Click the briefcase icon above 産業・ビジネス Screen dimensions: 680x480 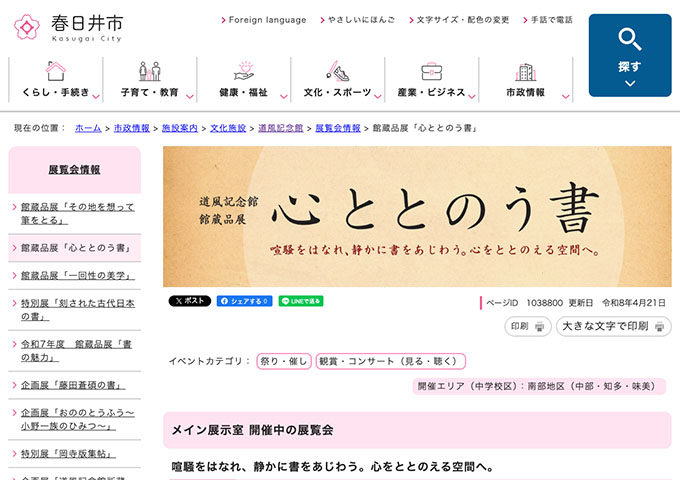click(x=432, y=71)
